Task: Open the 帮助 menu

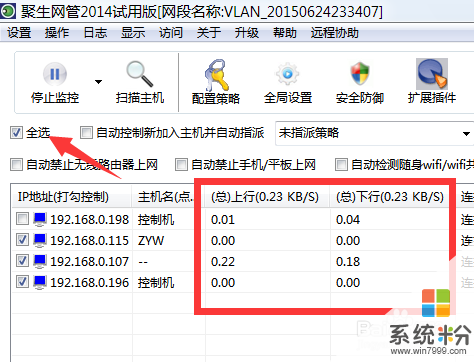Action: point(285,33)
